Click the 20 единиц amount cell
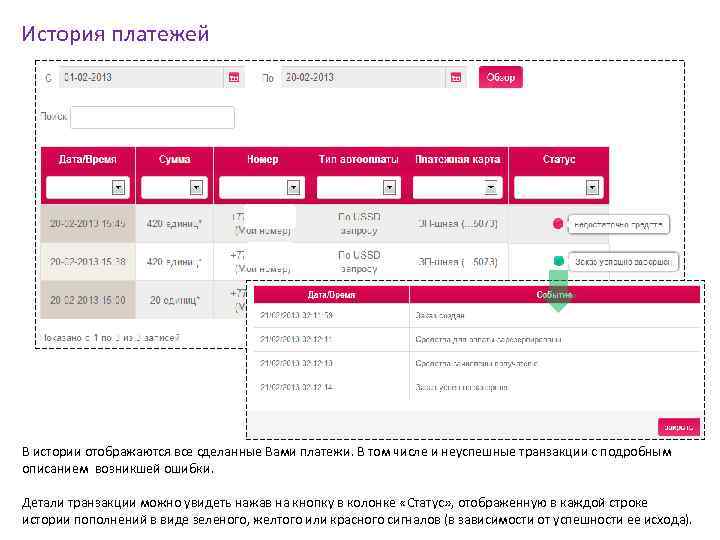 tap(175, 300)
